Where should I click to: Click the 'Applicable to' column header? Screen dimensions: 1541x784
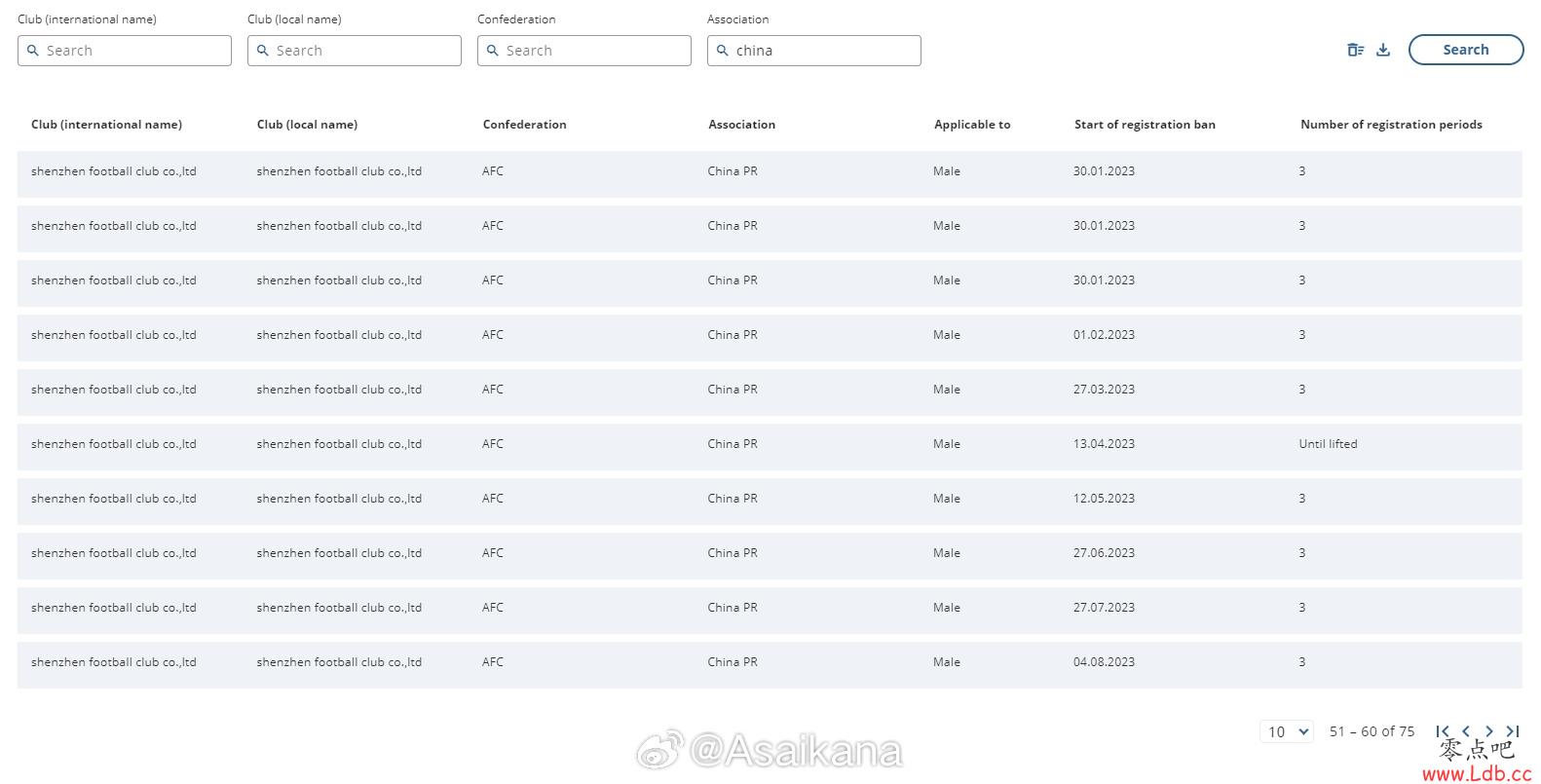coord(972,125)
